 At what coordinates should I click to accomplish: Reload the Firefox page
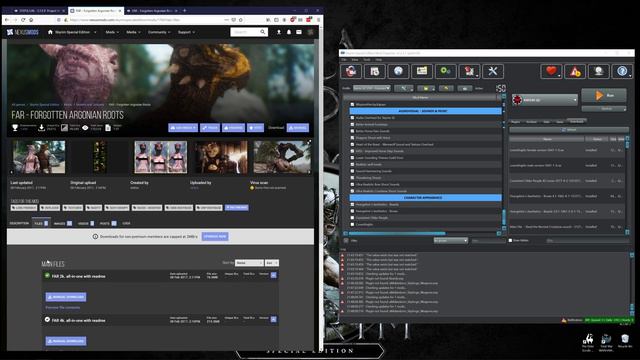pyautogui.click(x=23, y=20)
